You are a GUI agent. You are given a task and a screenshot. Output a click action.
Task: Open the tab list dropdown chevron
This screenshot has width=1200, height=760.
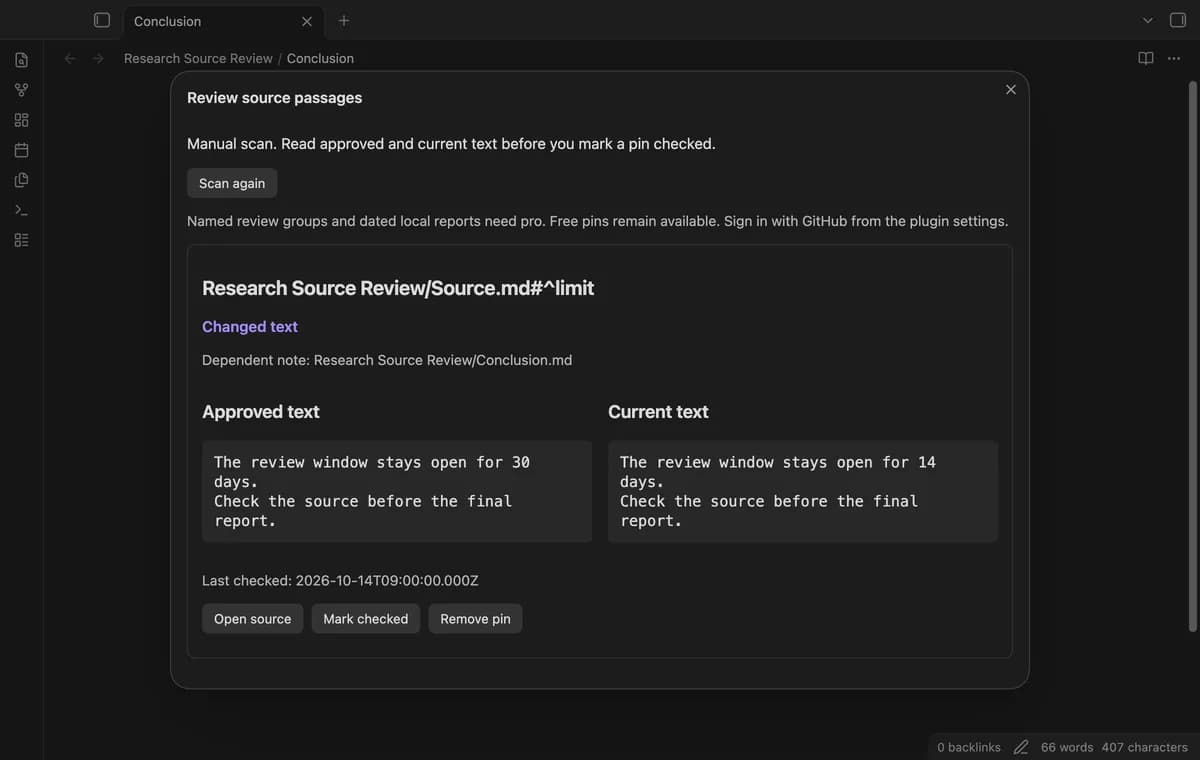pyautogui.click(x=1148, y=20)
